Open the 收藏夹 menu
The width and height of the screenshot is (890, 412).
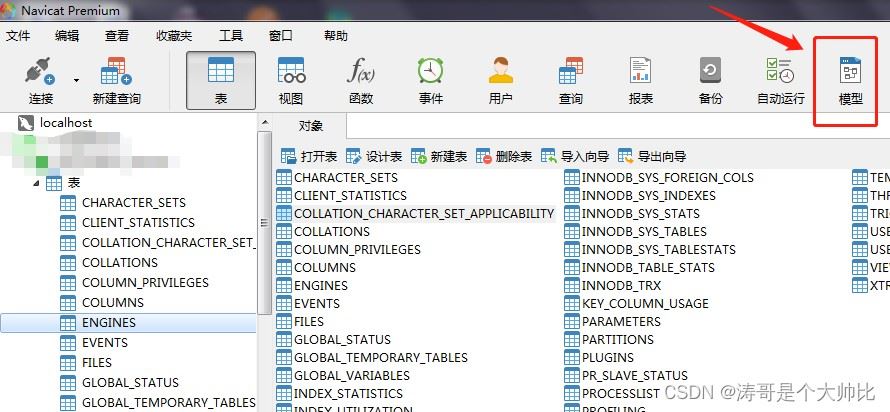(x=174, y=36)
